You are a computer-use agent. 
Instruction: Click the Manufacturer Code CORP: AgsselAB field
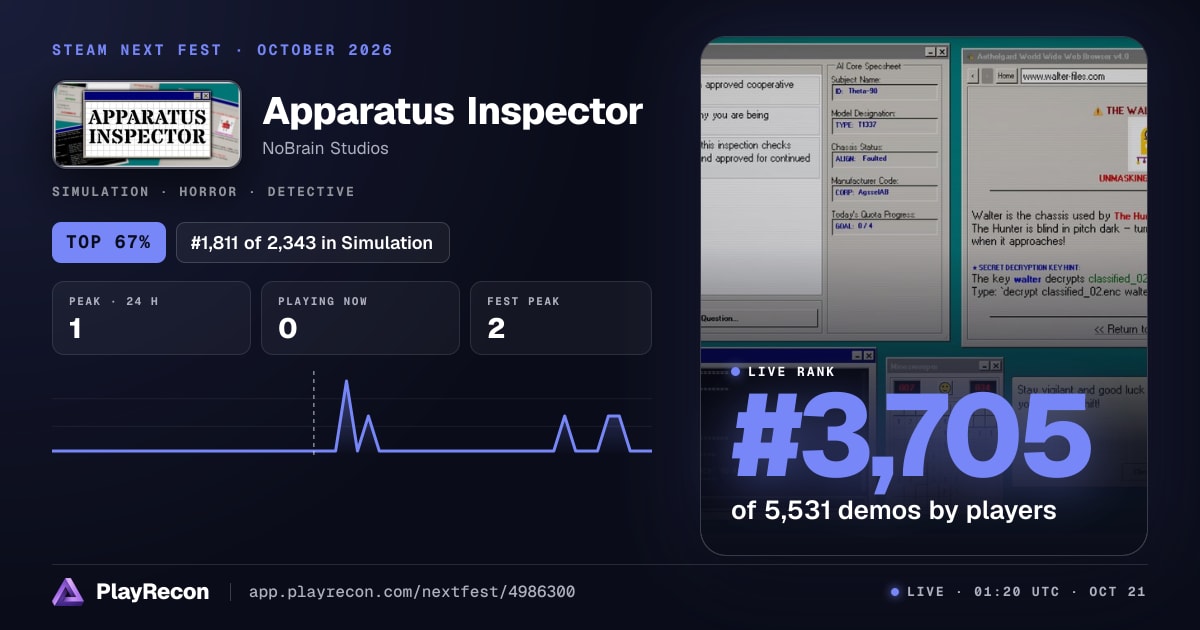(x=885, y=192)
